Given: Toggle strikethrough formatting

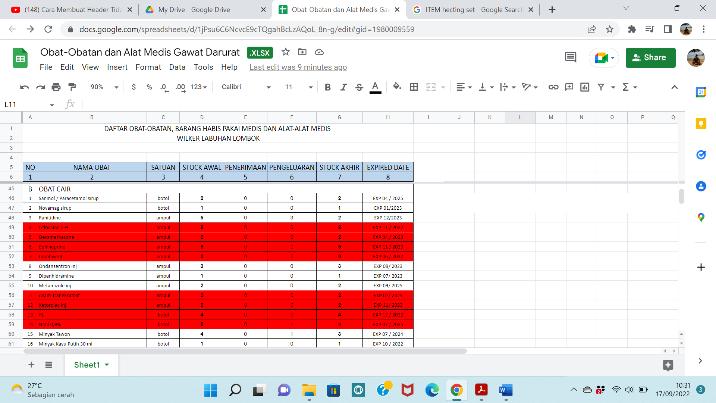Looking at the screenshot, I should [x=359, y=87].
